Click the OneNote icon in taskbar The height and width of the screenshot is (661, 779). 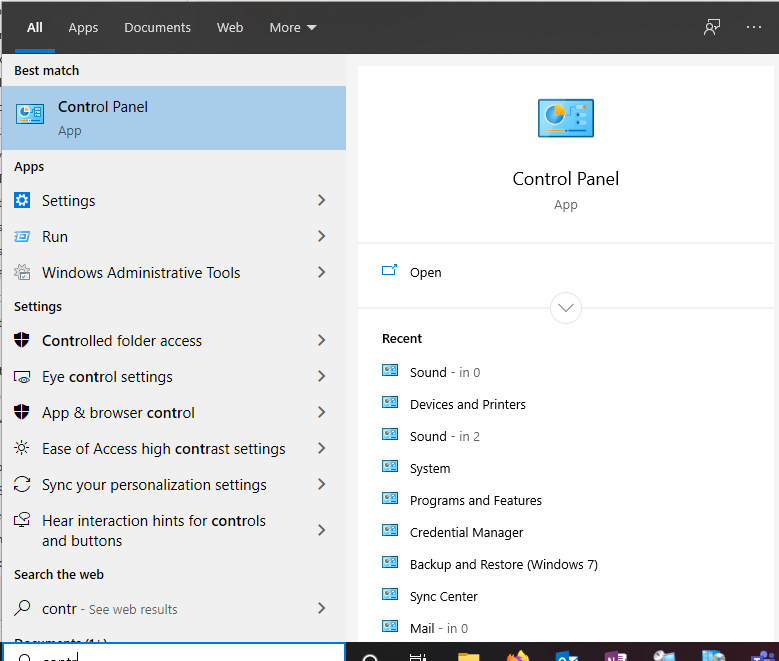coord(614,655)
